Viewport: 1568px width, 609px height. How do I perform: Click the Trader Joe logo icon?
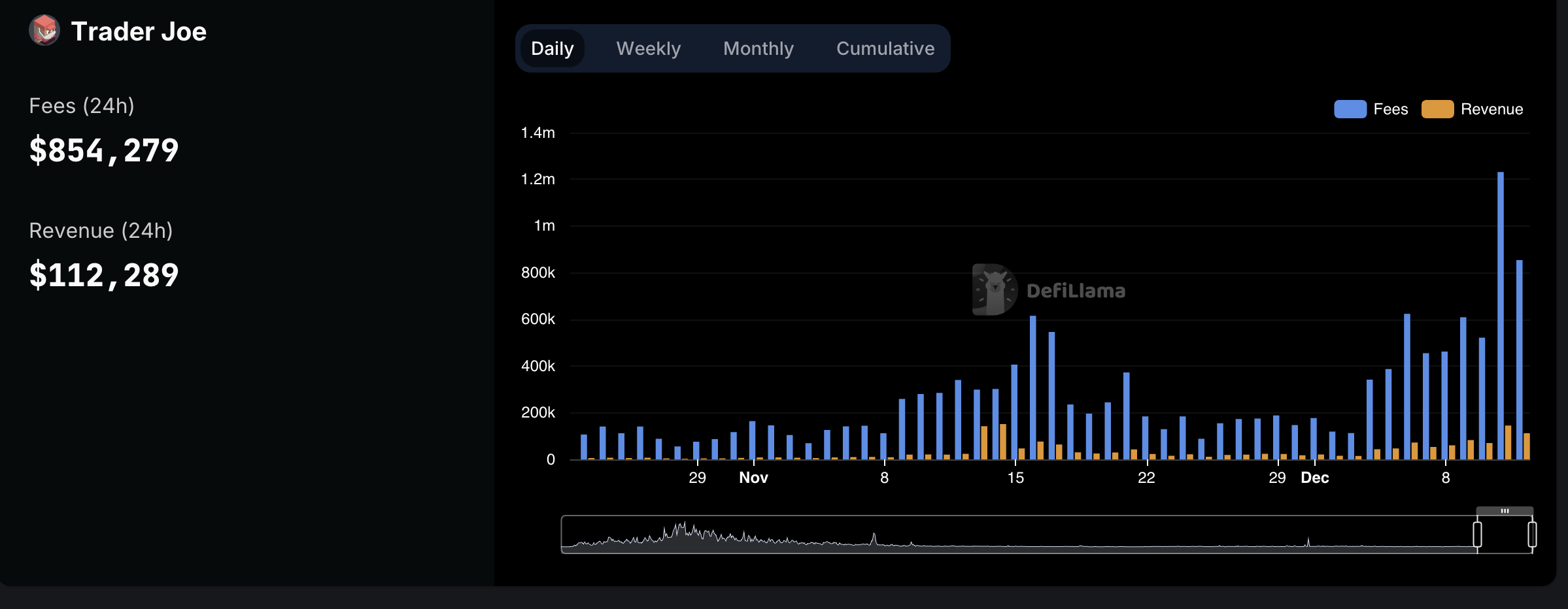coord(44,30)
